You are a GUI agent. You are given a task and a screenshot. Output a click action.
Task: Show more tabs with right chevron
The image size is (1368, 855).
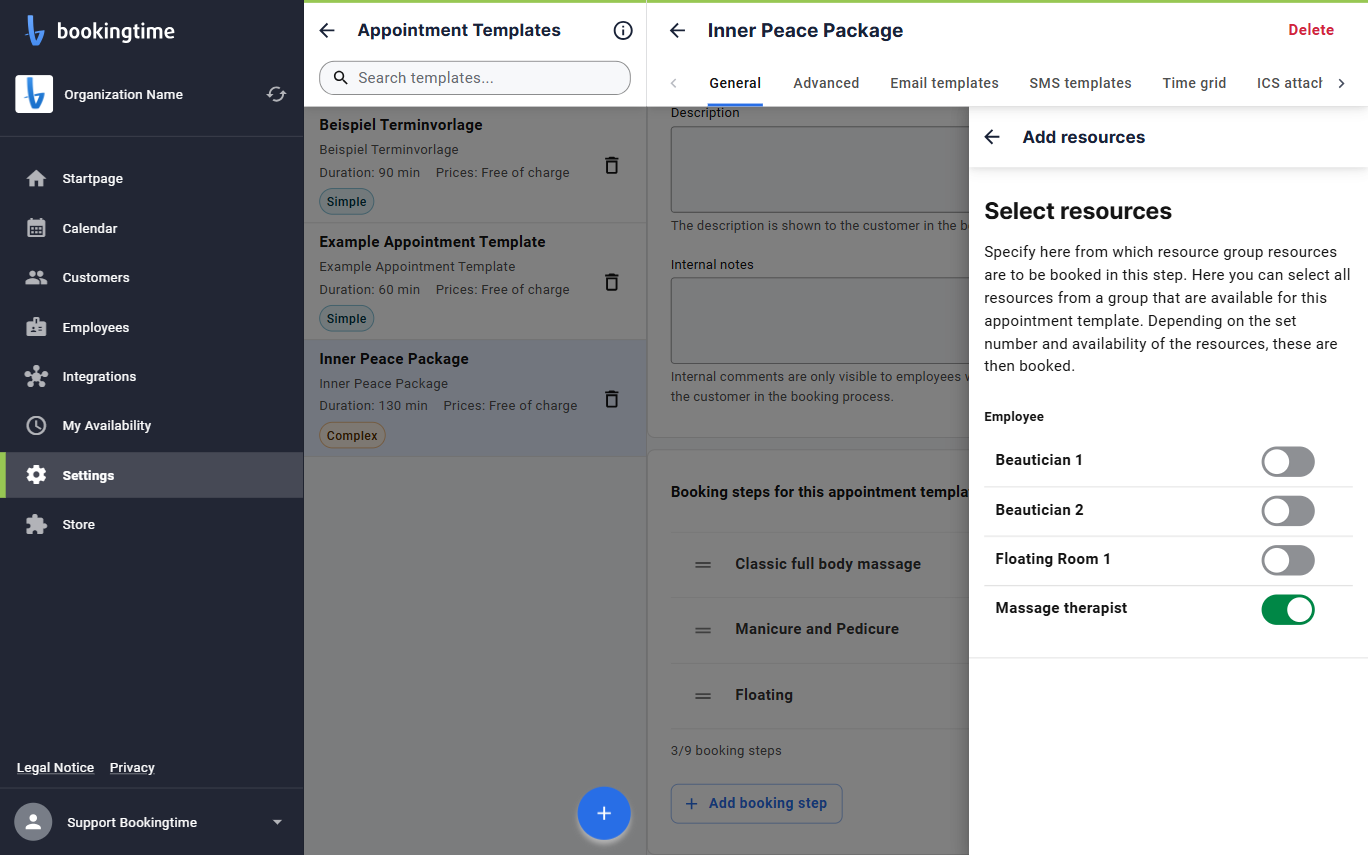(1342, 83)
